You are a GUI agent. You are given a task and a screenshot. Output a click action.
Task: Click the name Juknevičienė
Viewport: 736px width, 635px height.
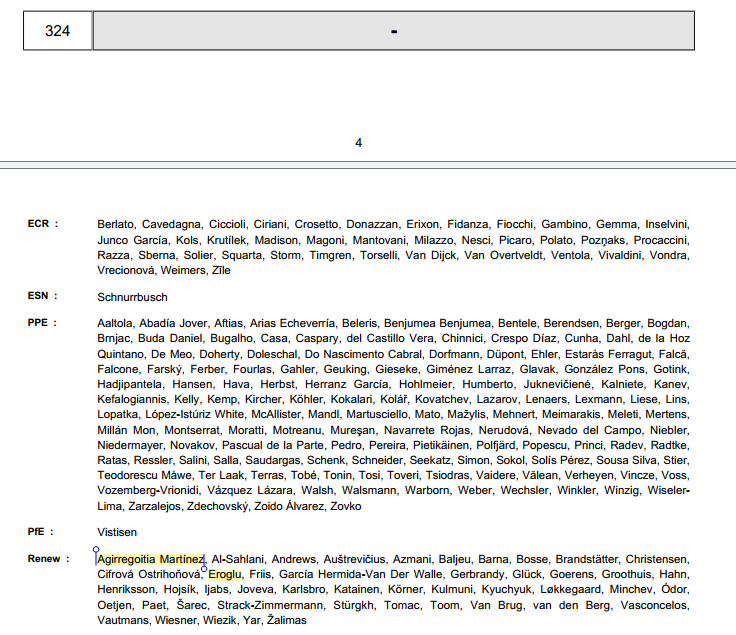558,384
